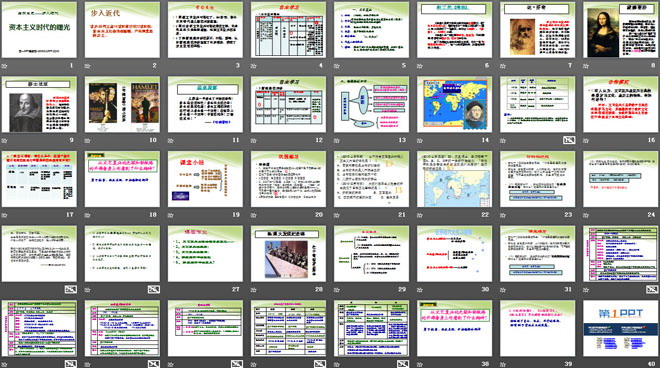Click animation star under slide 22

tap(420, 215)
